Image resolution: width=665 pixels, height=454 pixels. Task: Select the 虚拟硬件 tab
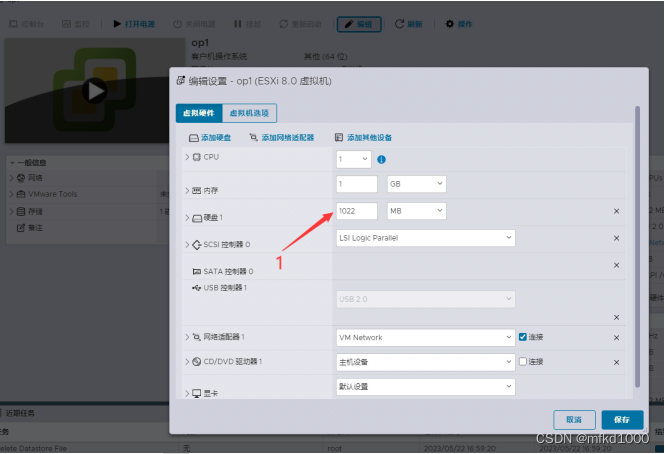(x=199, y=113)
